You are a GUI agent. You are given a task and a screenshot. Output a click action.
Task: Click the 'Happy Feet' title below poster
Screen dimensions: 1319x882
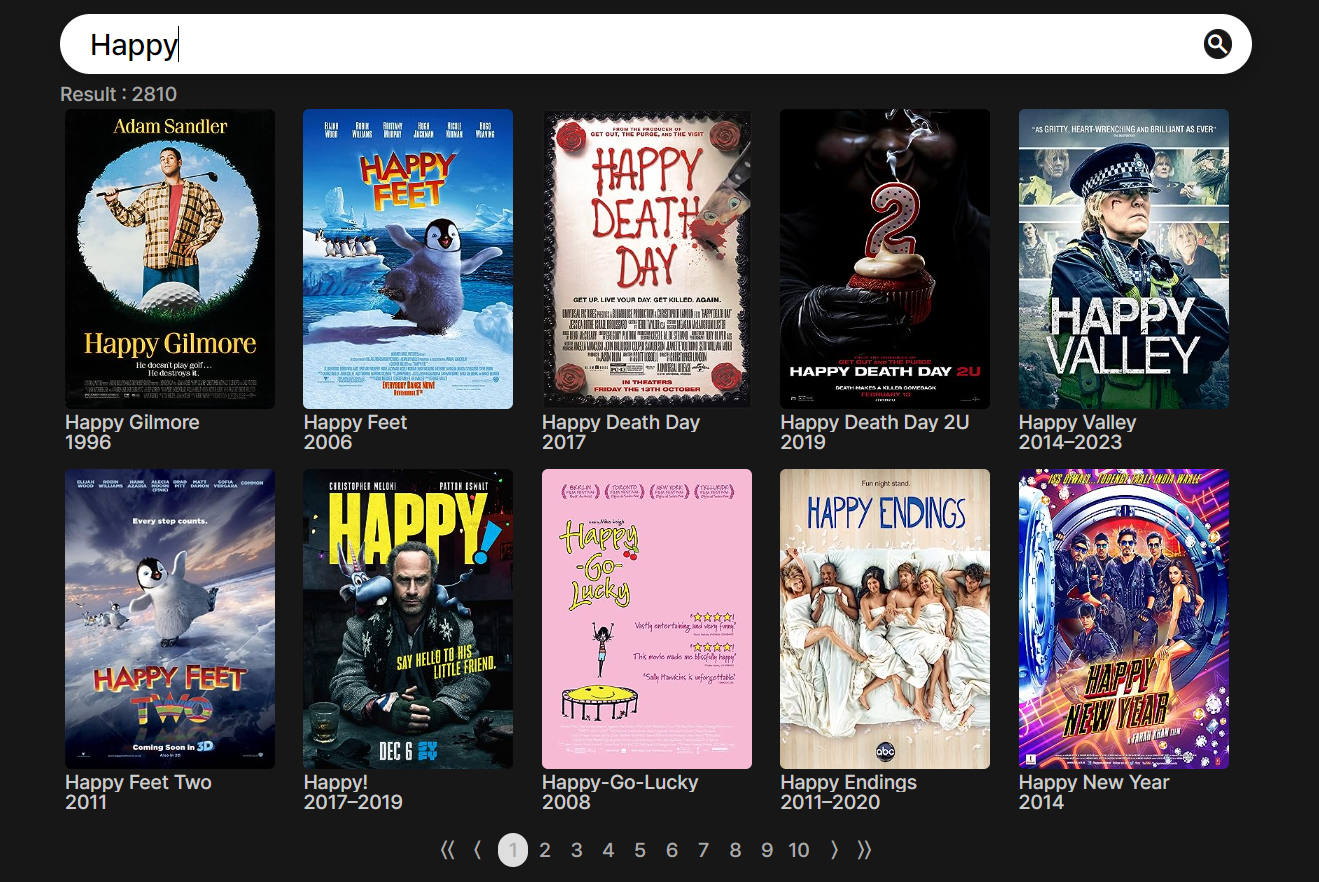[x=355, y=422]
